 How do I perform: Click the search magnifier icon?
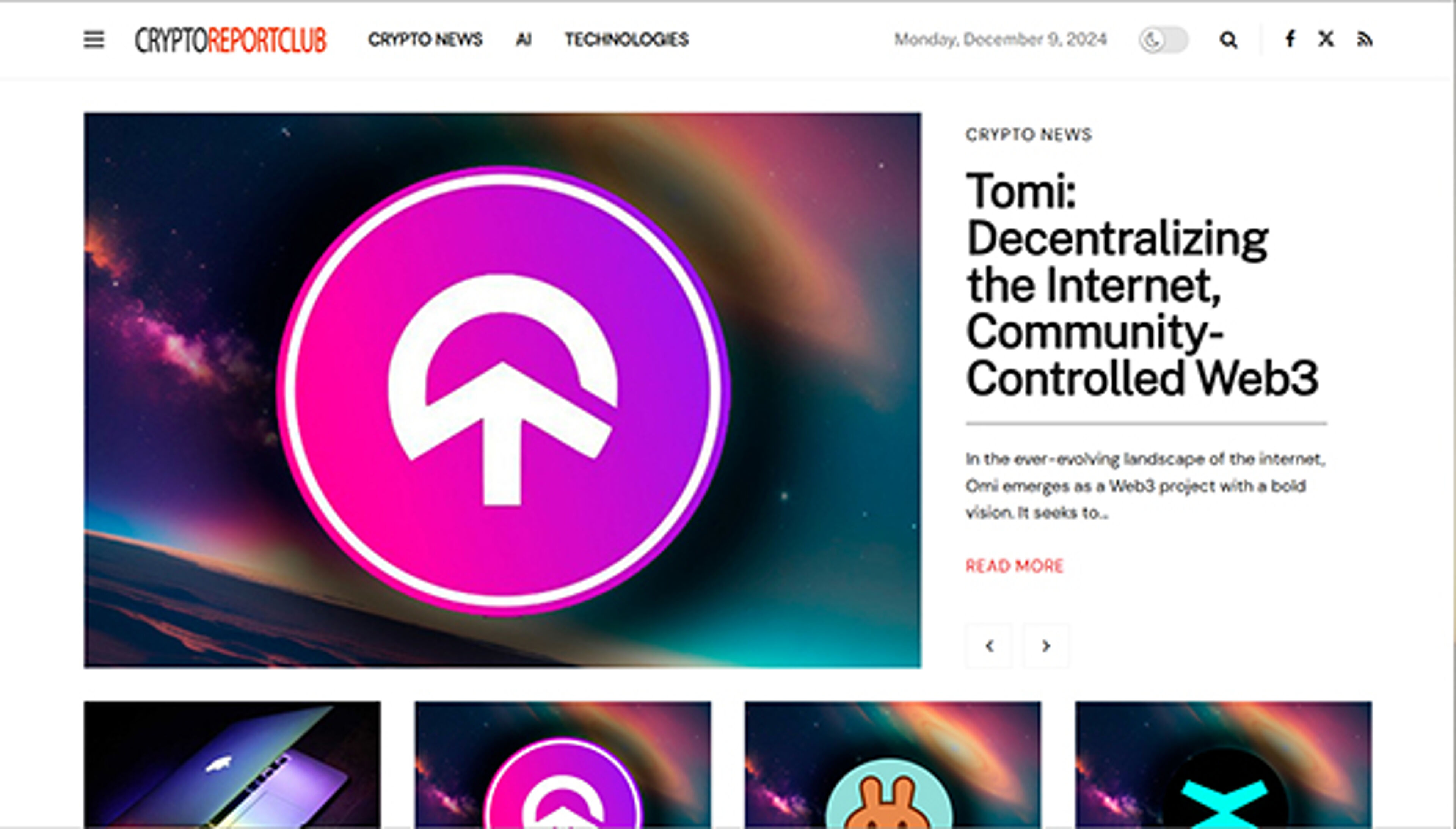pyautogui.click(x=1228, y=40)
